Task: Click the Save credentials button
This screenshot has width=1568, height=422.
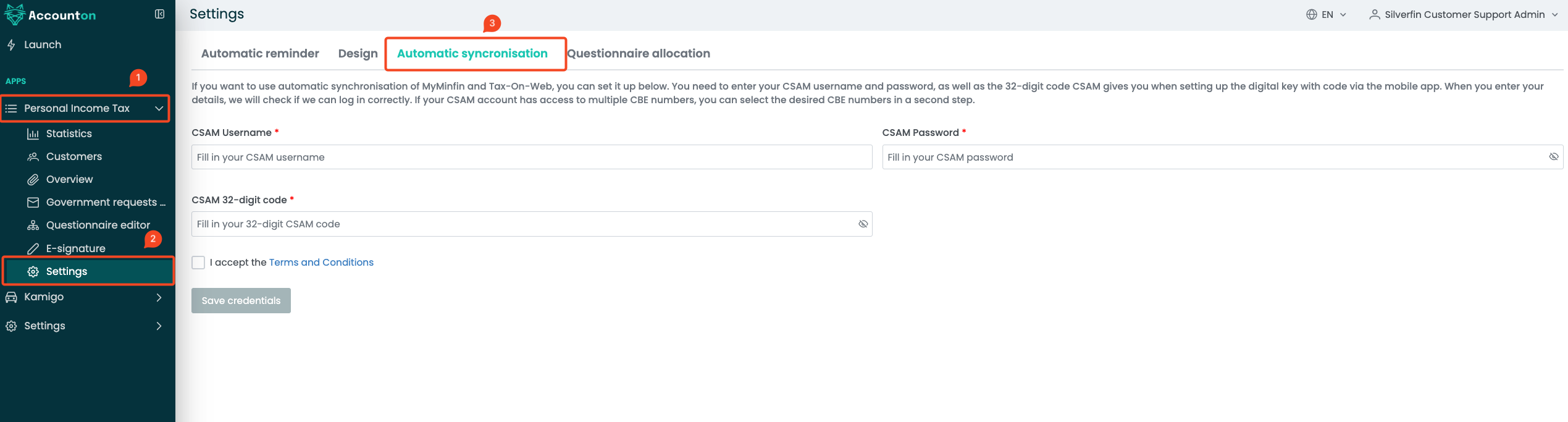Action: click(x=241, y=301)
